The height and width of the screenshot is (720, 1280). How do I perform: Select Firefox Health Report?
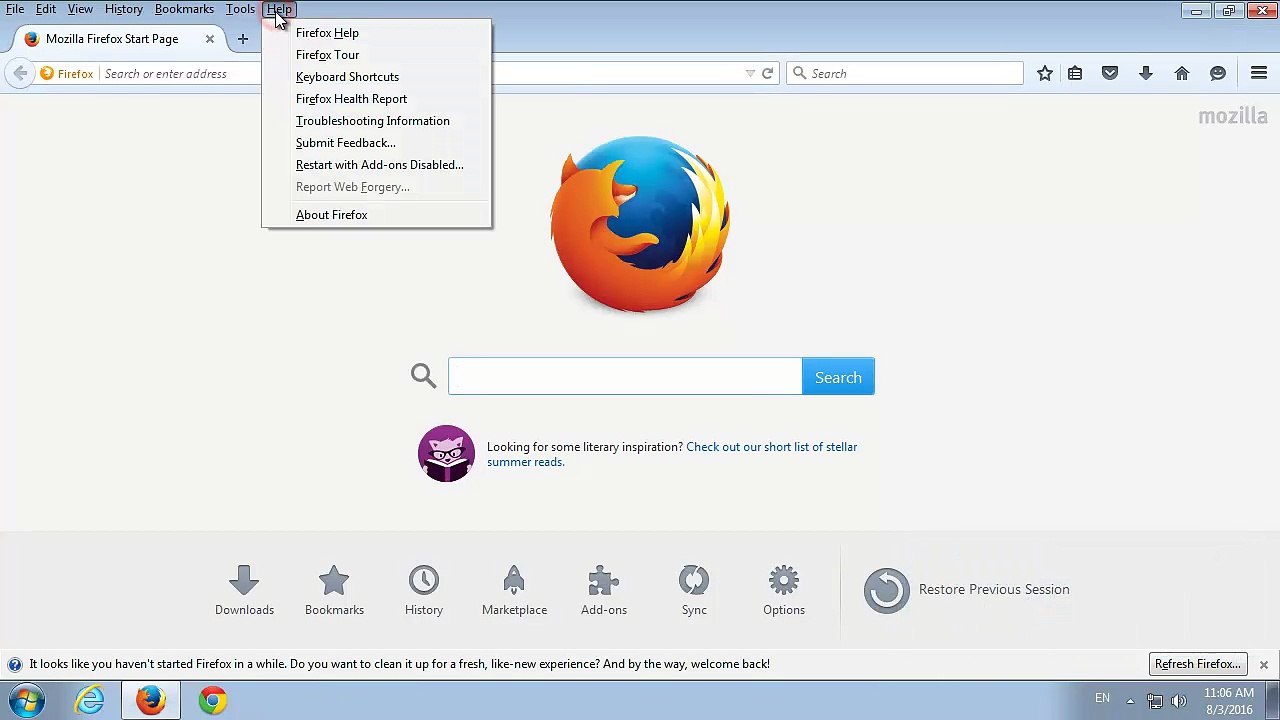[x=376, y=99]
